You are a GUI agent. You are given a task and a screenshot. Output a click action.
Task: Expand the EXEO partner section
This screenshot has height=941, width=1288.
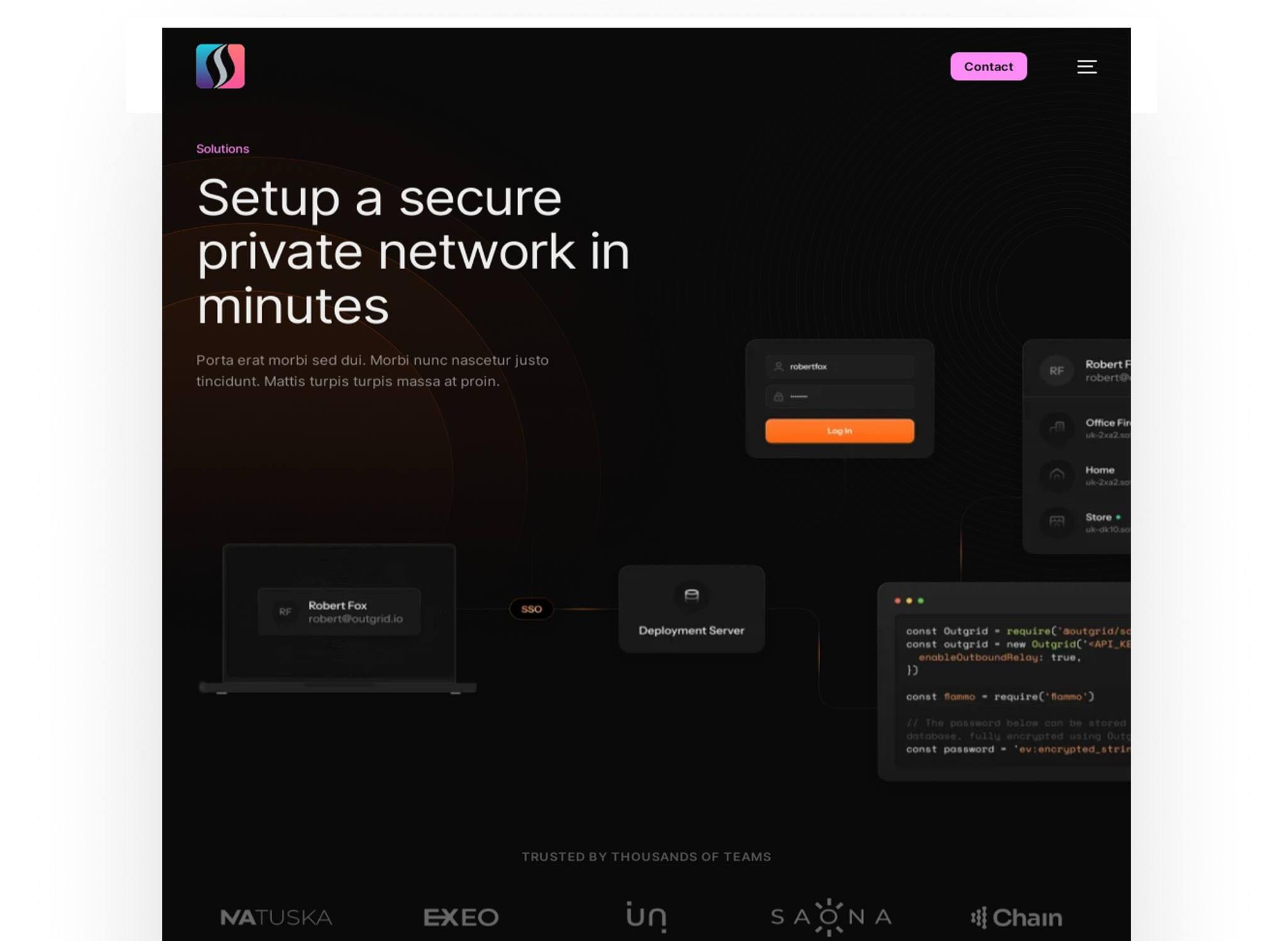(461, 917)
